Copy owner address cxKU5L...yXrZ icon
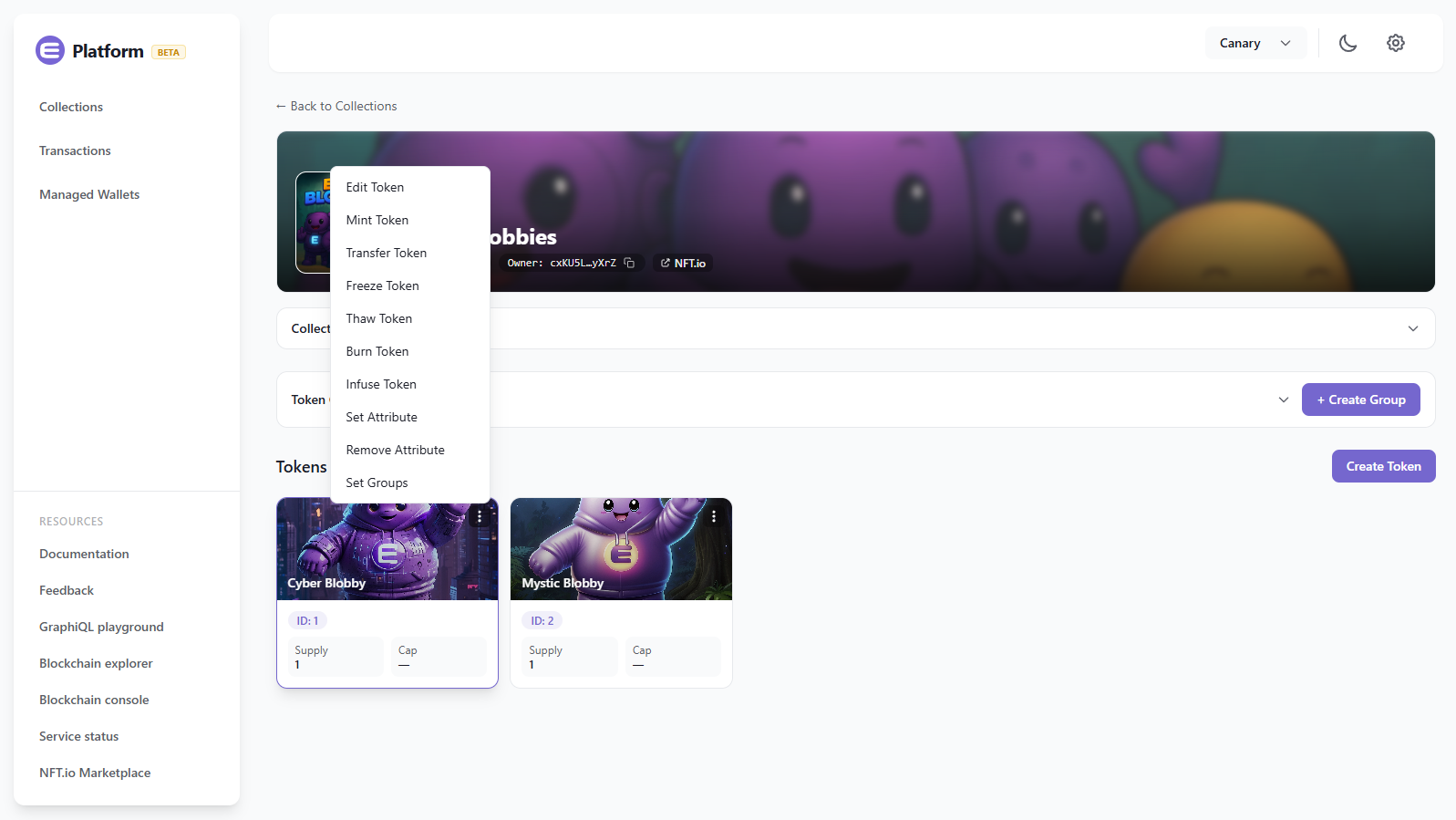The width and height of the screenshot is (1456, 820). coord(629,263)
